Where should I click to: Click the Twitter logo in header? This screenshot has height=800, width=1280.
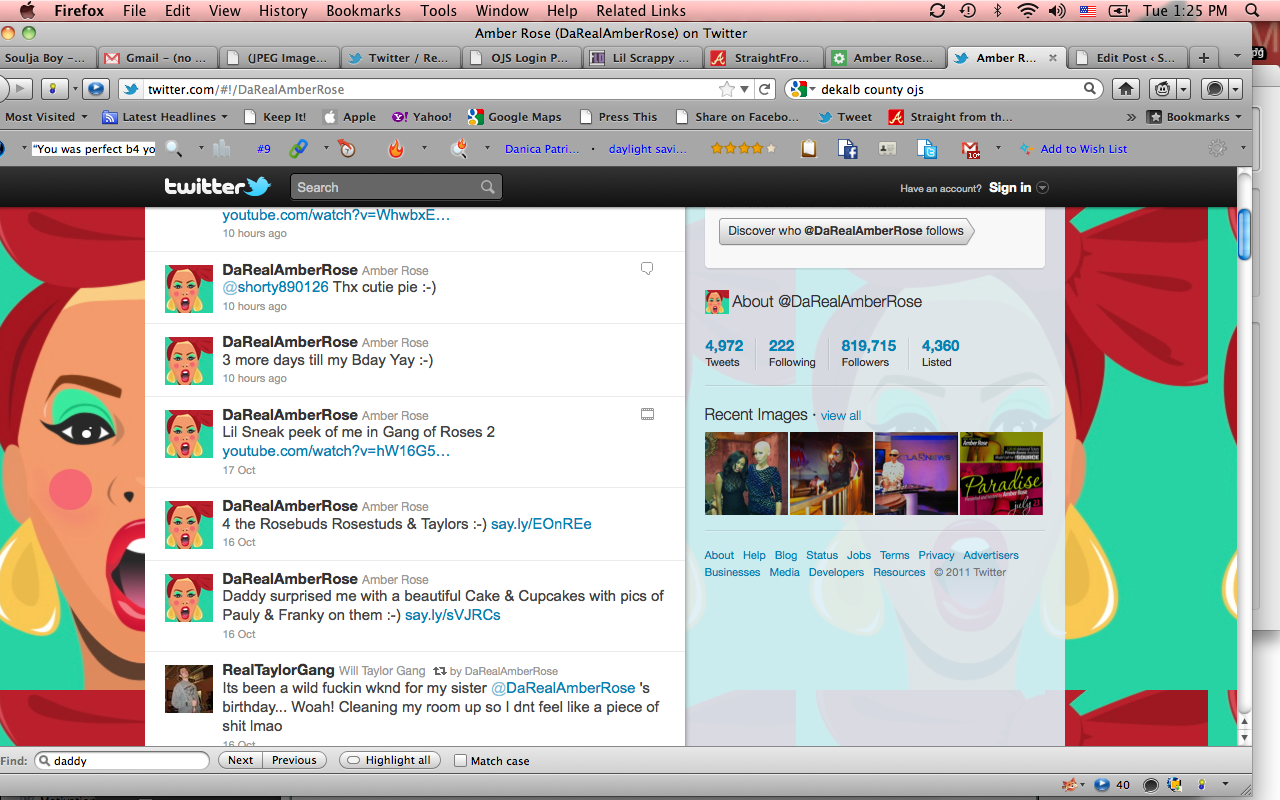217,187
